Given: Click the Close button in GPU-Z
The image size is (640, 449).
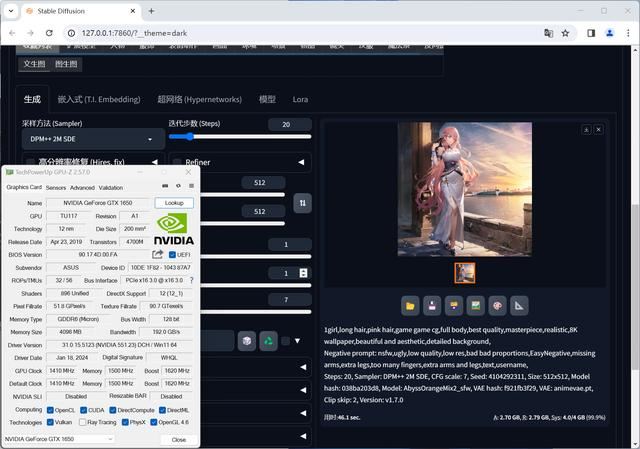Looking at the screenshot, I should click(179, 440).
